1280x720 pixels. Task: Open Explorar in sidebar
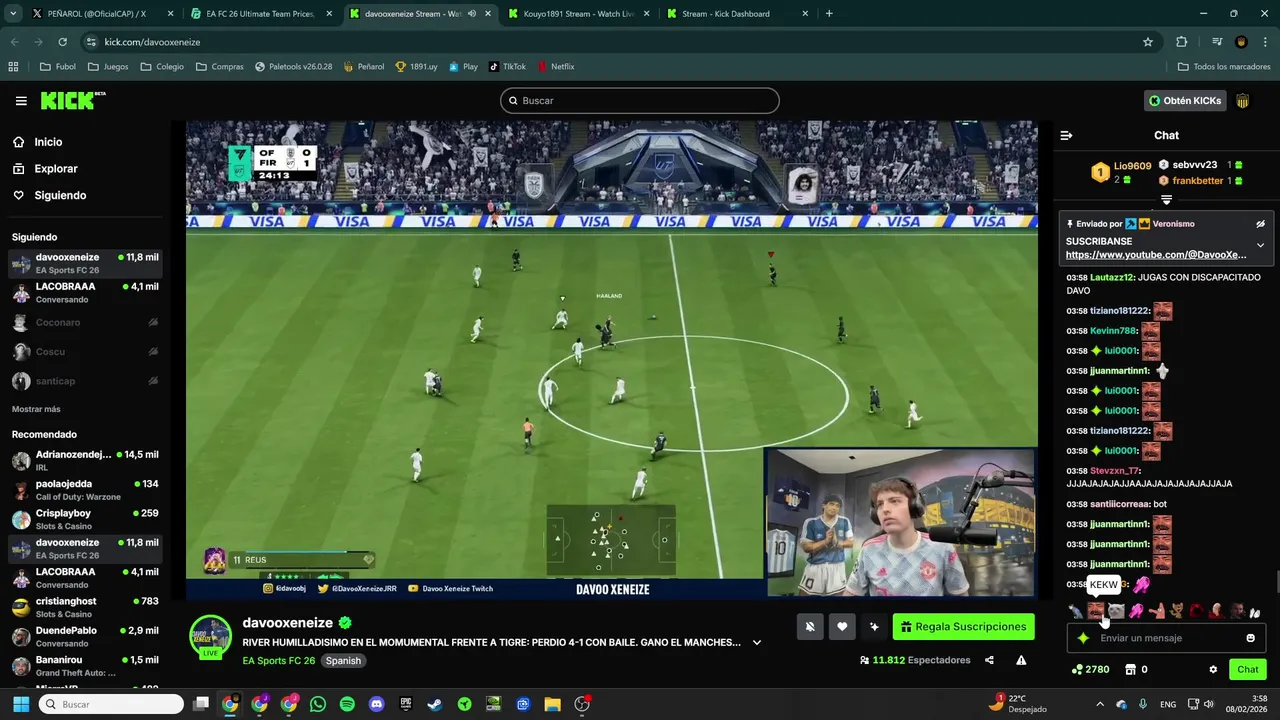pyautogui.click(x=55, y=169)
